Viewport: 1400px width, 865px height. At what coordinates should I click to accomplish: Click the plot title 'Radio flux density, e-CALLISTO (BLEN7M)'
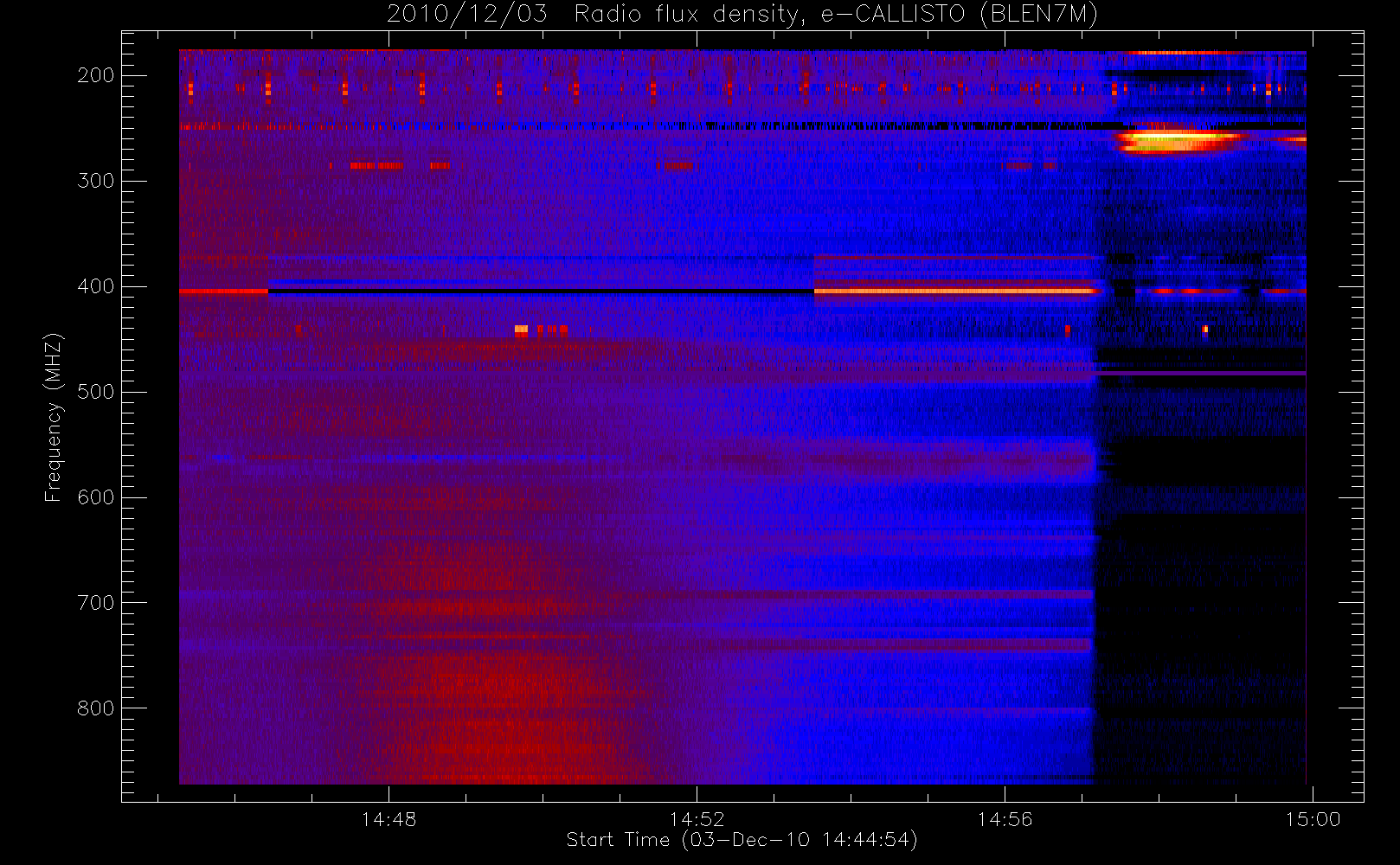point(836,15)
